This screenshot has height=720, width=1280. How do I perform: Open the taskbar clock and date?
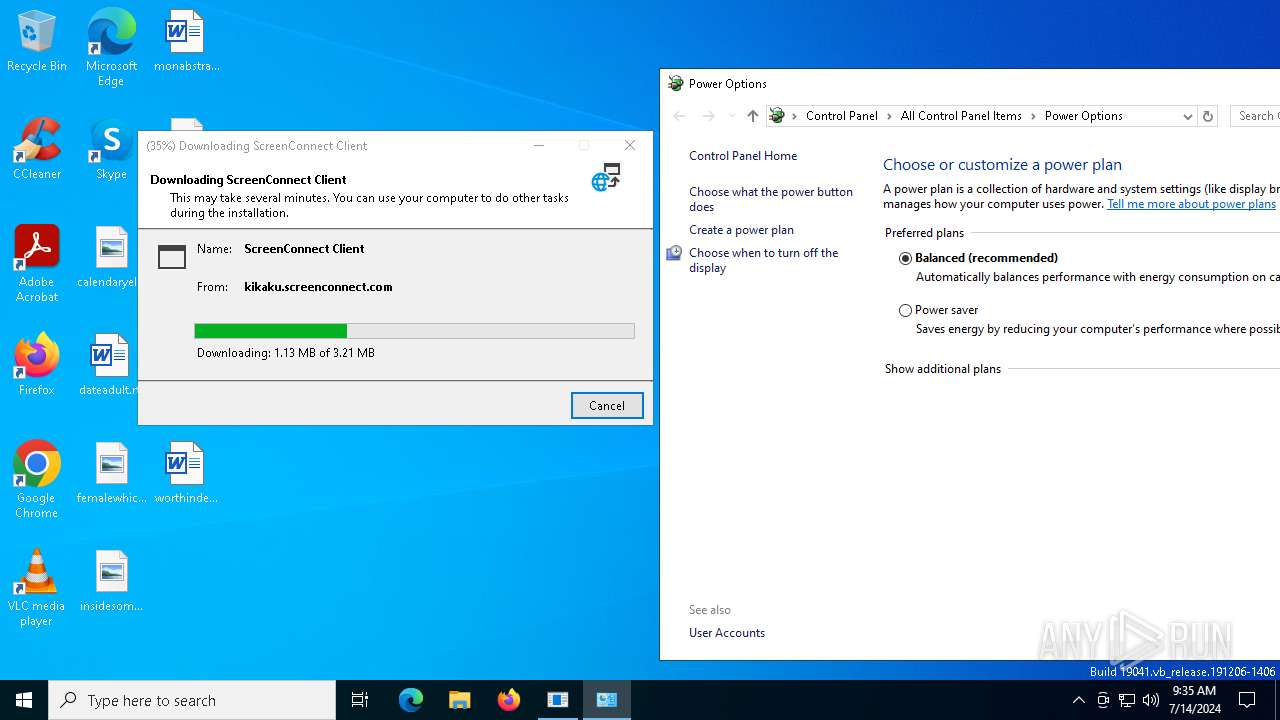[x=1194, y=700]
